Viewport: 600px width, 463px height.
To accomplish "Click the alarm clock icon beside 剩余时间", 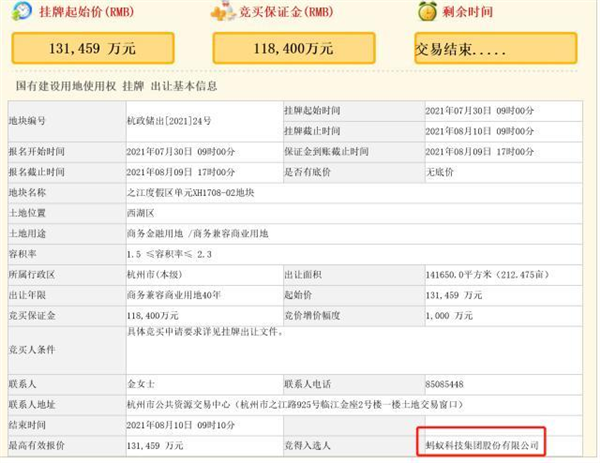I will pos(427,11).
